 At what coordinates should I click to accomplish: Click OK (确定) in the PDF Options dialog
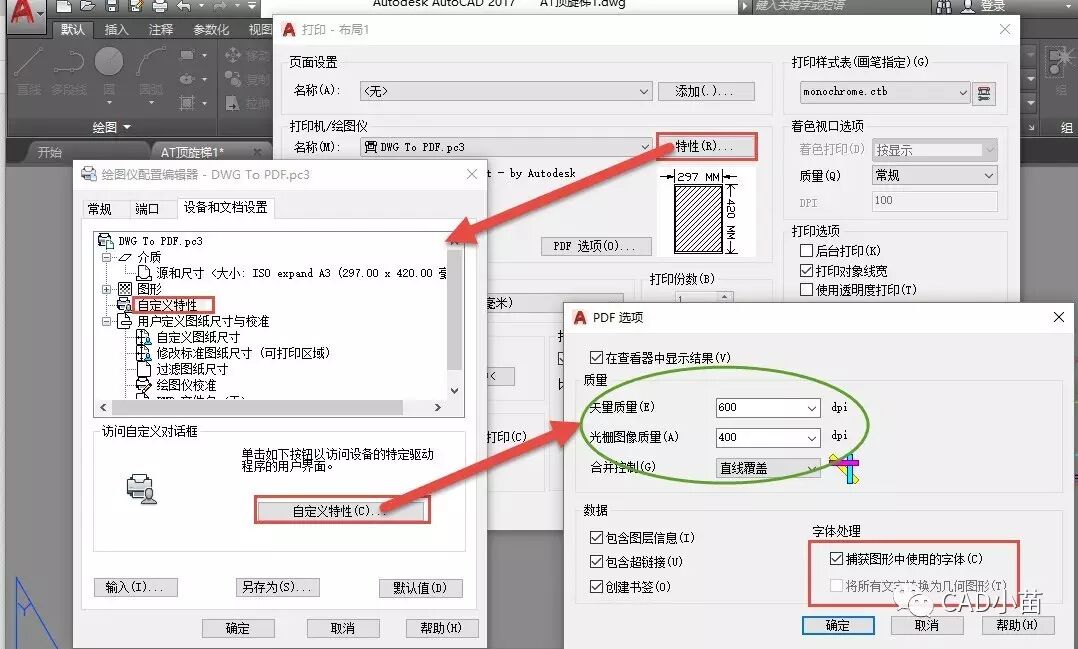838,625
